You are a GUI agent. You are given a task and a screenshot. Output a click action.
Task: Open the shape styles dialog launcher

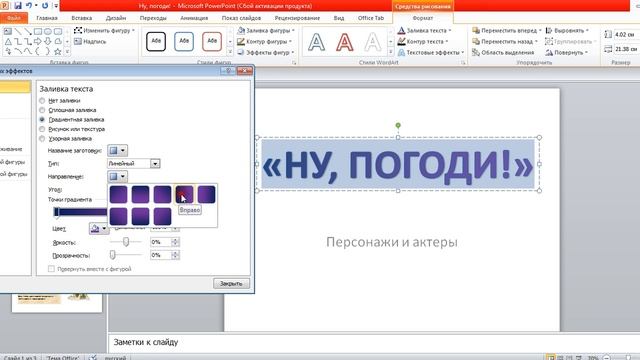[x=294, y=63]
